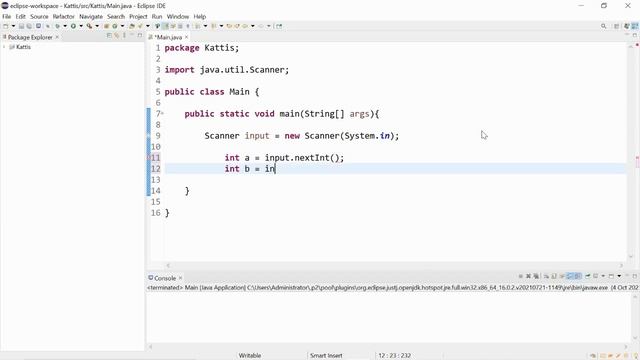This screenshot has height=360, width=640.
Task: Close the Console view tab
Action: [x=180, y=278]
